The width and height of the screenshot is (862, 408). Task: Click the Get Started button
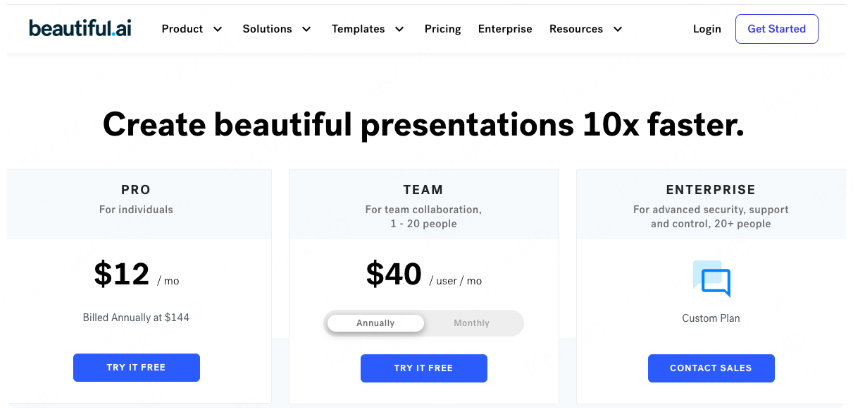pos(776,29)
